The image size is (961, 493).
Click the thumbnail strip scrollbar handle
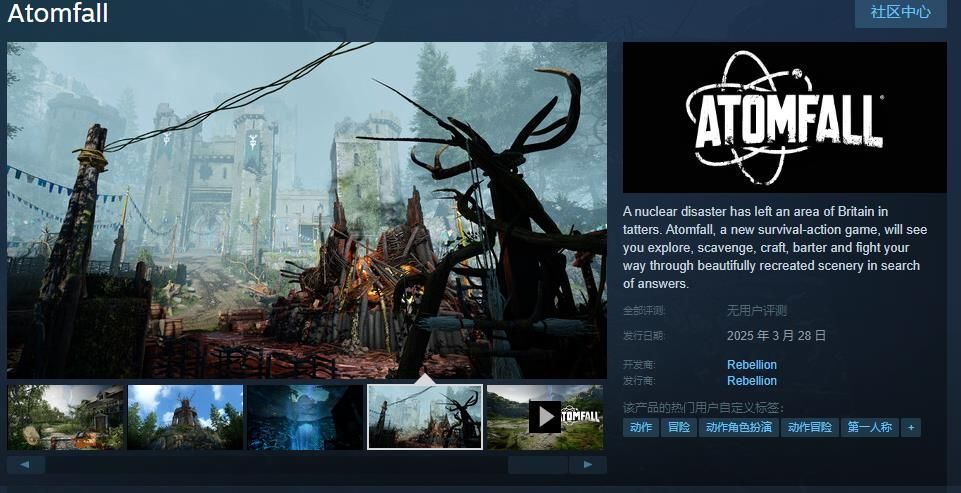538,465
